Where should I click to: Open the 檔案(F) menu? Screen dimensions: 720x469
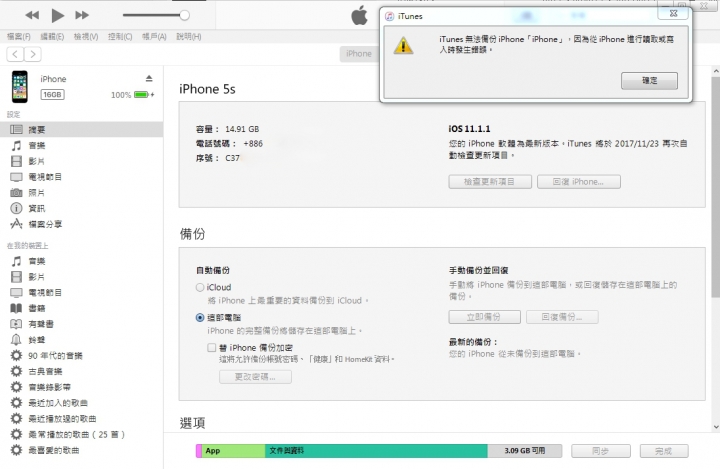click(19, 36)
